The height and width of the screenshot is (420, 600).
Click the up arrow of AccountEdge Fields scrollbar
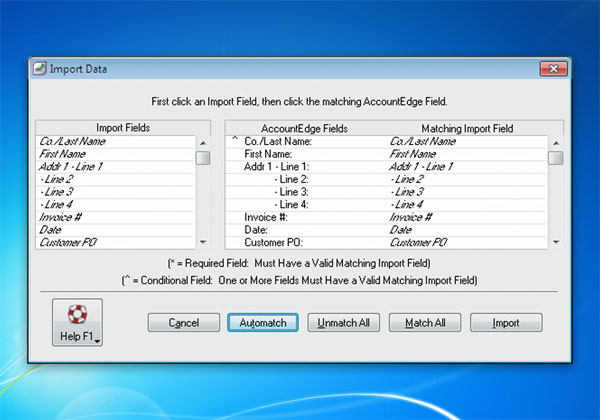[556, 143]
